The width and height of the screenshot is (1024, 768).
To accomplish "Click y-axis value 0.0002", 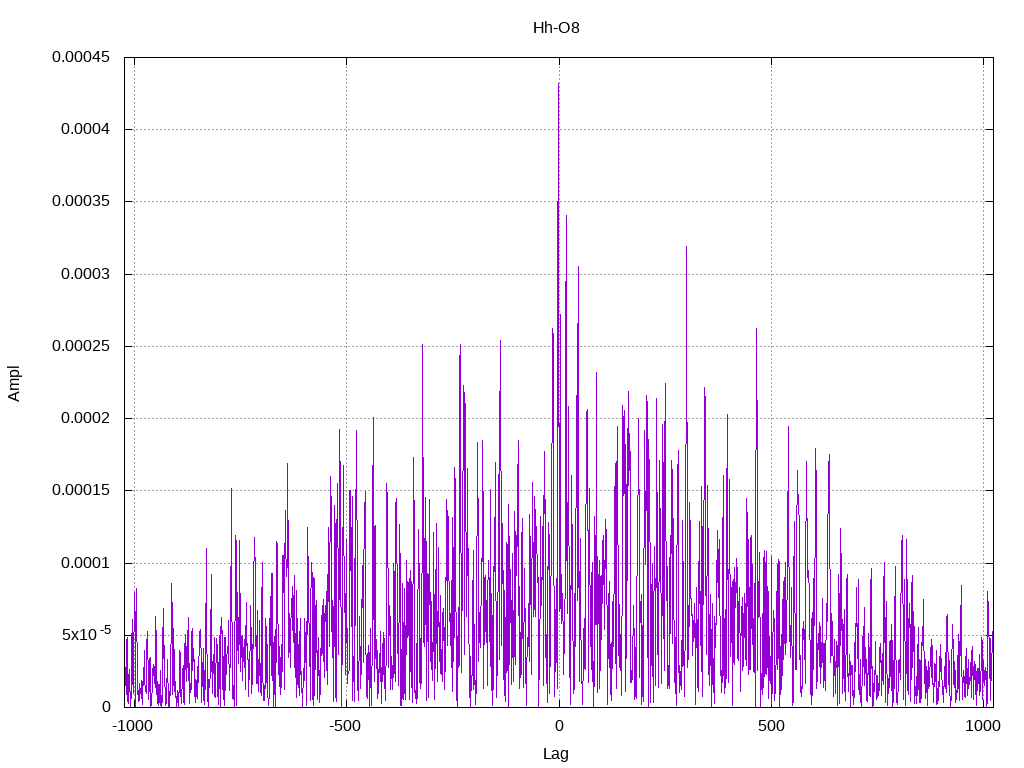I will [86, 418].
